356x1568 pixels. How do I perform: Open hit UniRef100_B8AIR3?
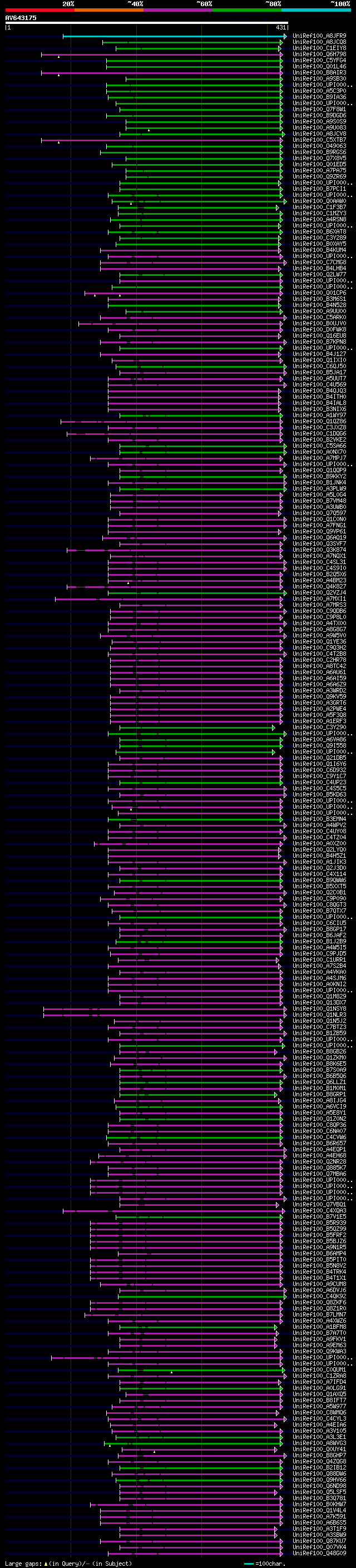tap(319, 72)
